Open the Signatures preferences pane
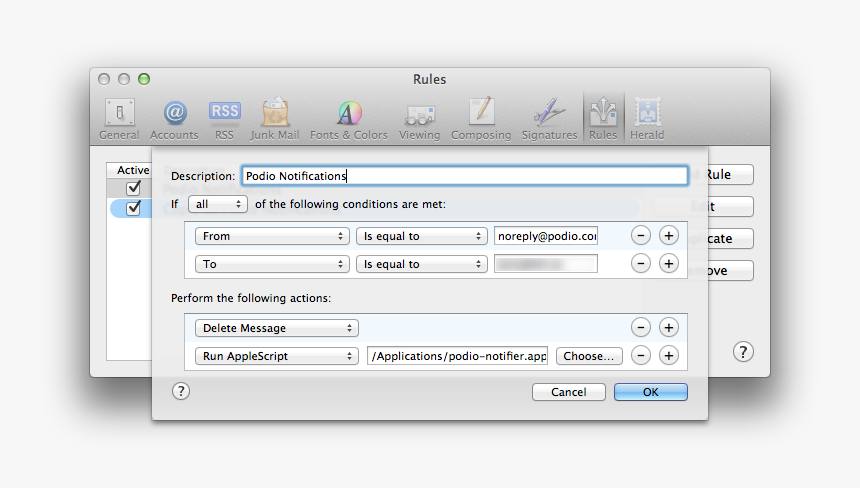Image resolution: width=860 pixels, height=488 pixels. click(549, 119)
